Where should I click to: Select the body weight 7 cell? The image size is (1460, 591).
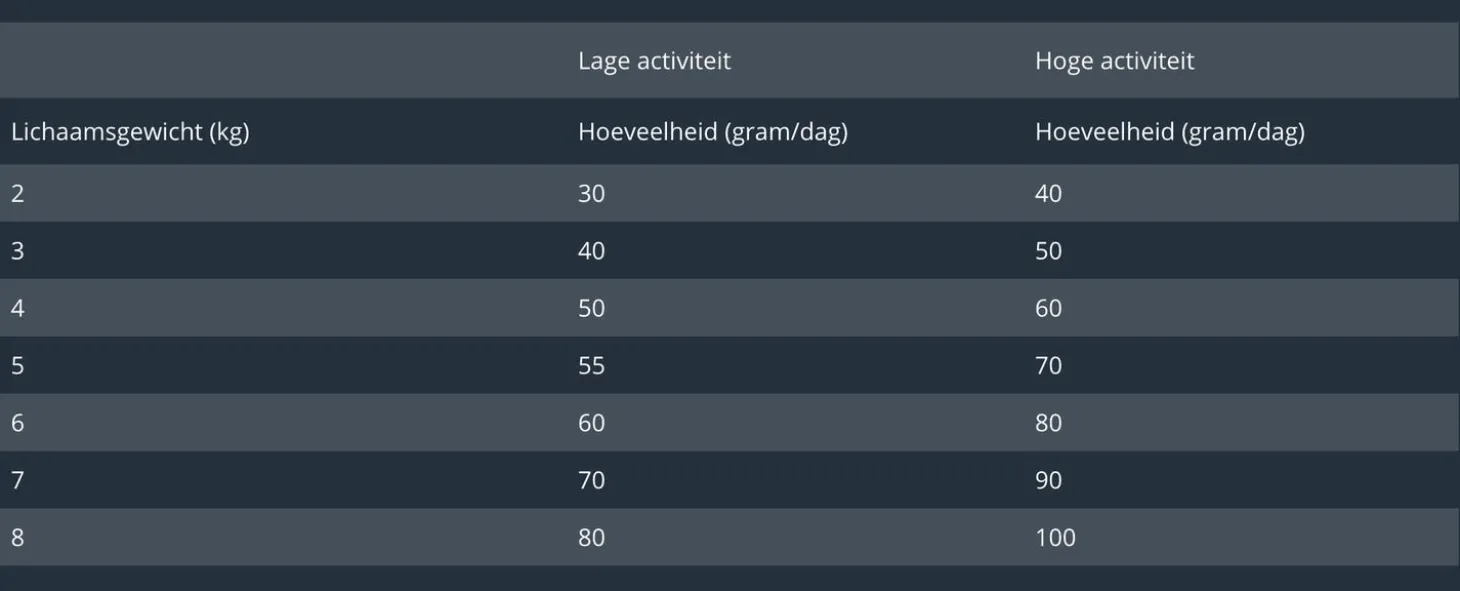18,480
